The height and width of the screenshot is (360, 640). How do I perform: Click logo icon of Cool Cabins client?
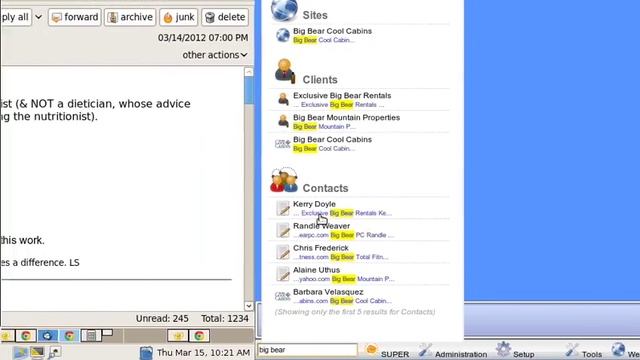point(282,144)
